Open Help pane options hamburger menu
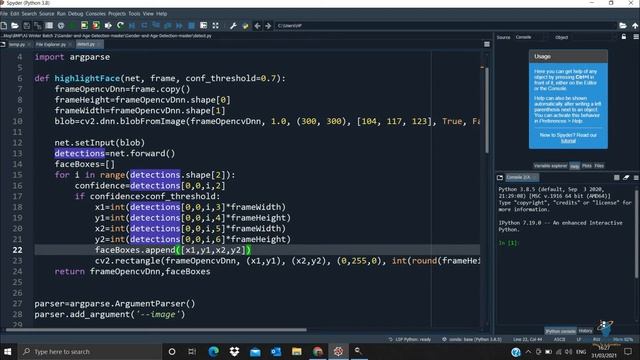Screen dimensions: 640x360 (636, 37)
